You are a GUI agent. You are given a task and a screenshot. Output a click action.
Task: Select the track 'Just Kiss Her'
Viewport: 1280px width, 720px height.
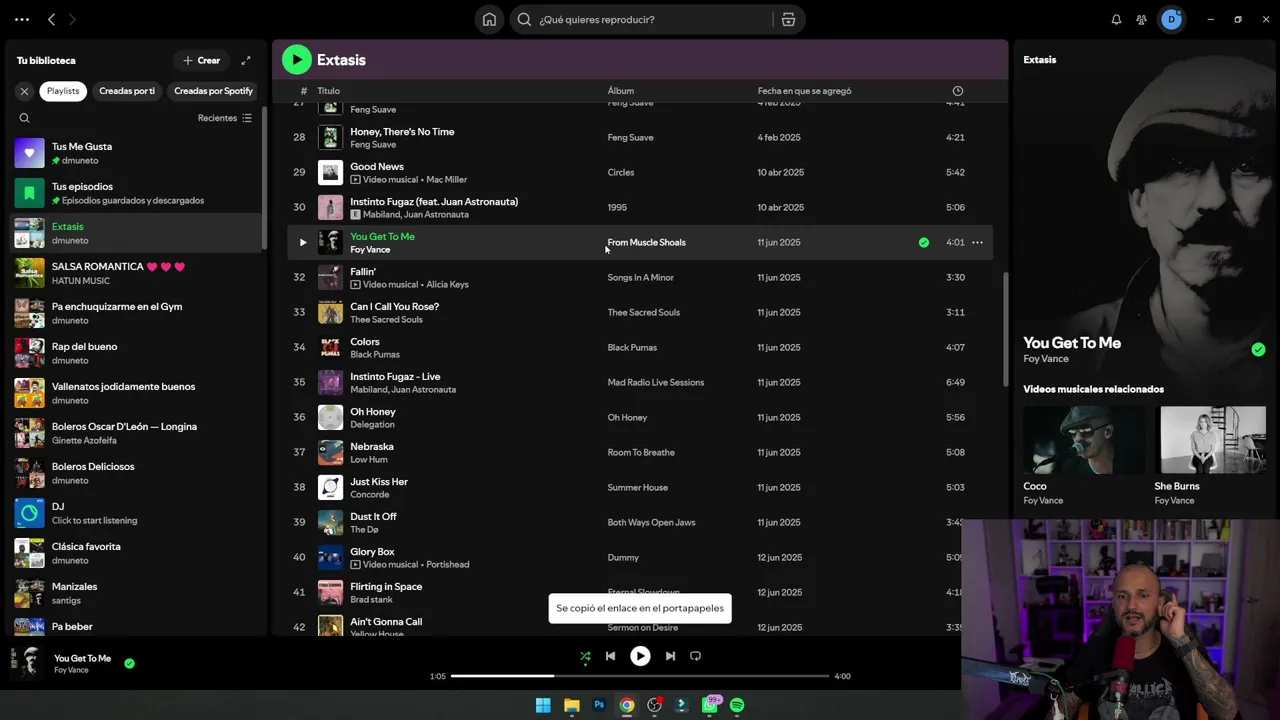point(378,481)
